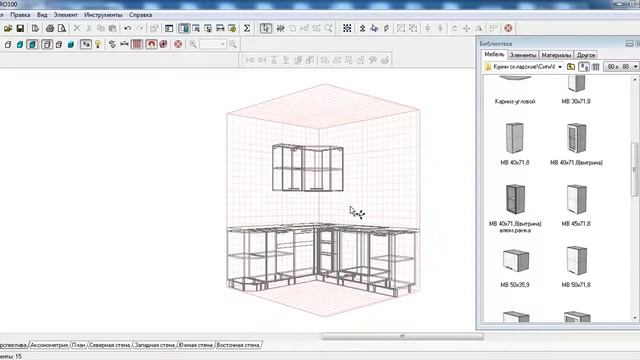Print the current kitchen project
This screenshot has width=640, height=360.
pyautogui.click(x=50, y=28)
